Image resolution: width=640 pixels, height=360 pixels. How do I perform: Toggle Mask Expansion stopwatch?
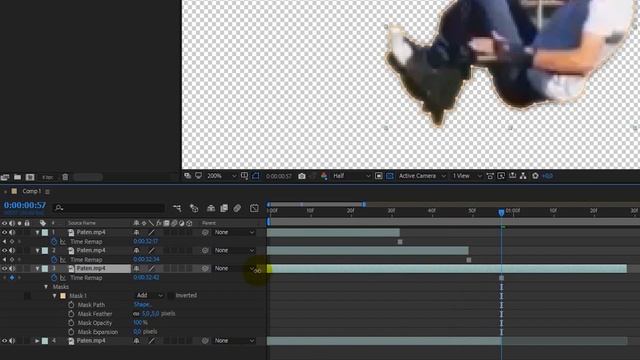tap(71, 332)
